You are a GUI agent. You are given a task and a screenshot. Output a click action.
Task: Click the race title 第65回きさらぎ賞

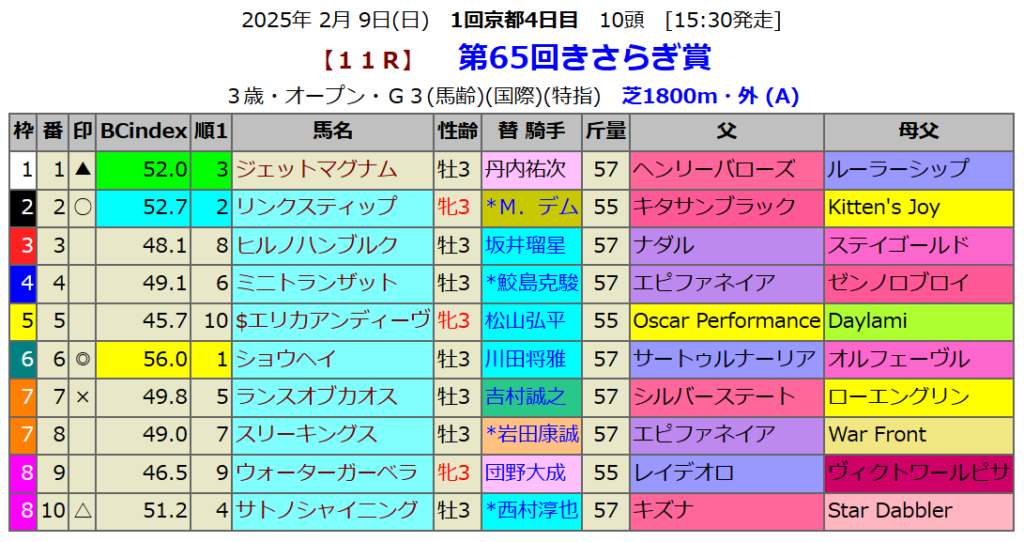click(584, 58)
